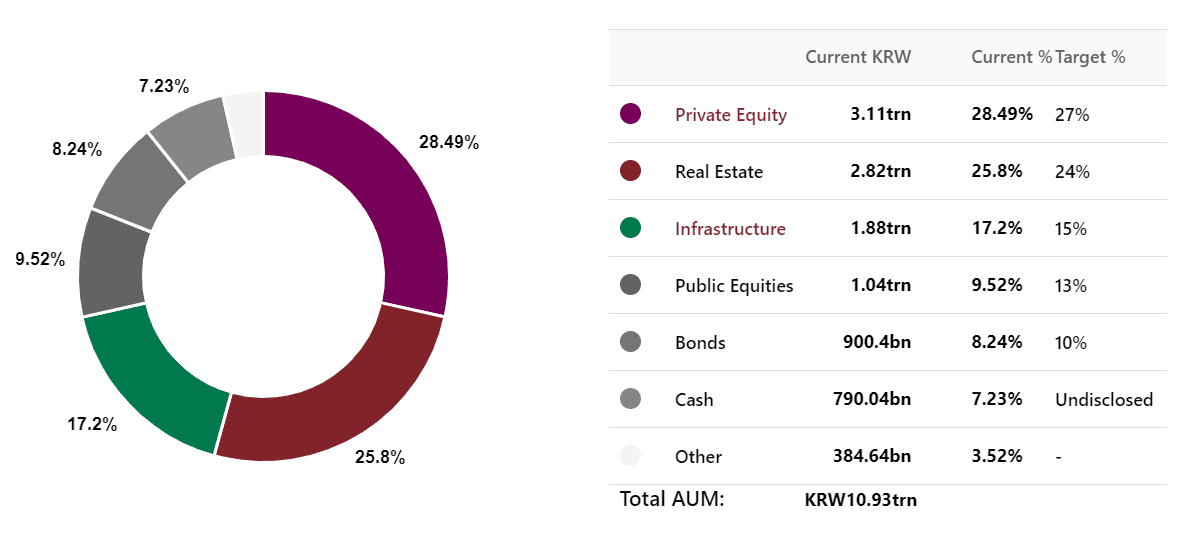Image resolution: width=1198 pixels, height=538 pixels.
Task: Click the Real Estate row label
Action: pyautogui.click(x=719, y=172)
